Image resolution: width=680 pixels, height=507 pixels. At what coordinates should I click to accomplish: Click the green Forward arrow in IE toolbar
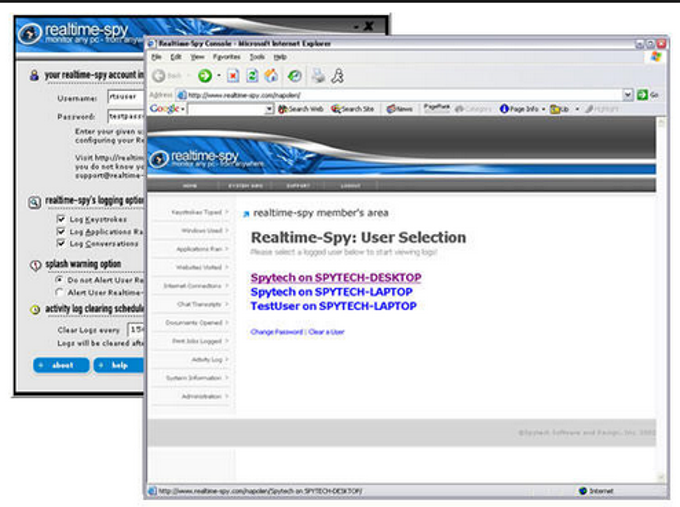(x=205, y=76)
